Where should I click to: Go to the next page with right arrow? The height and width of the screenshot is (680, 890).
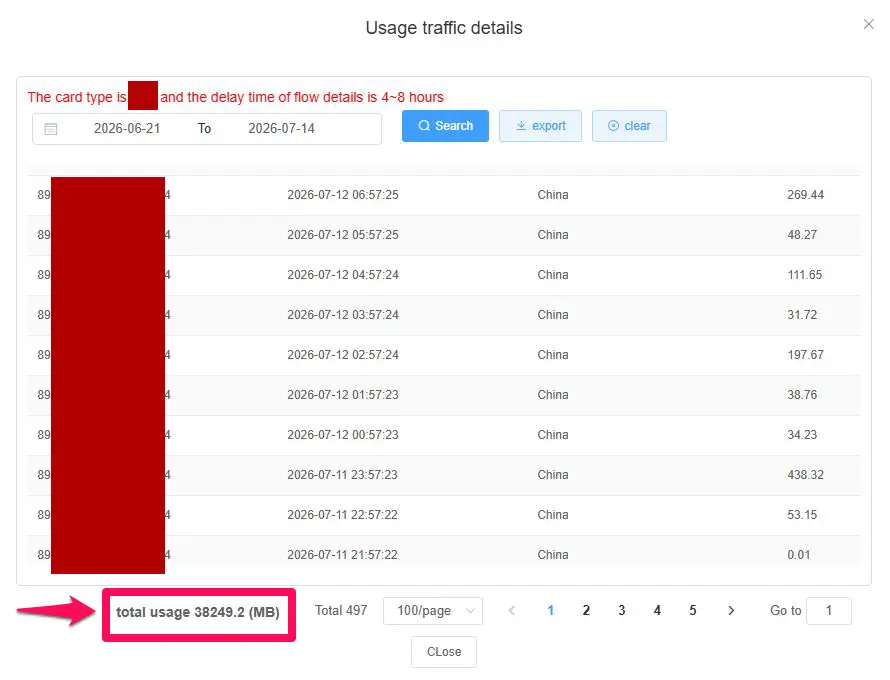tap(731, 611)
